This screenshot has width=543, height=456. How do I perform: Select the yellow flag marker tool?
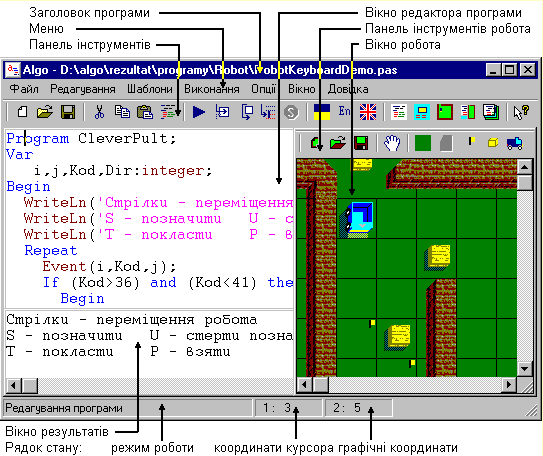471,141
